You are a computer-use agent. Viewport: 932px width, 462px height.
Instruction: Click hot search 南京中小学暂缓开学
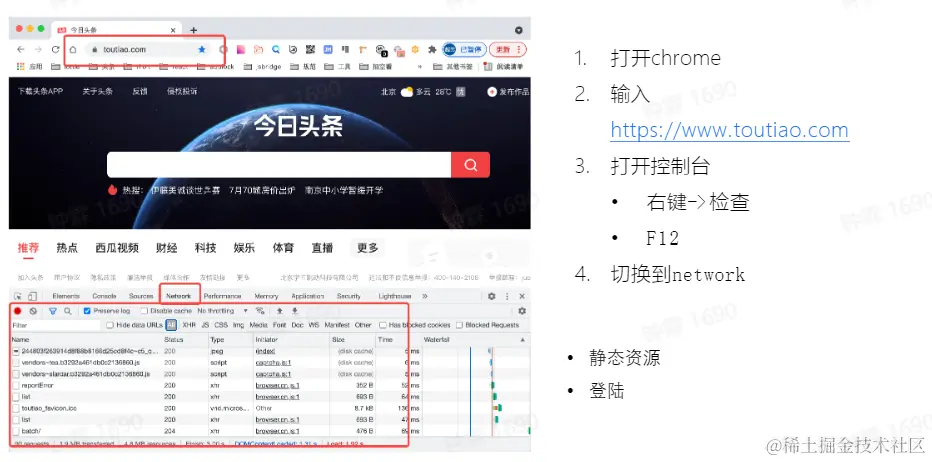344,190
